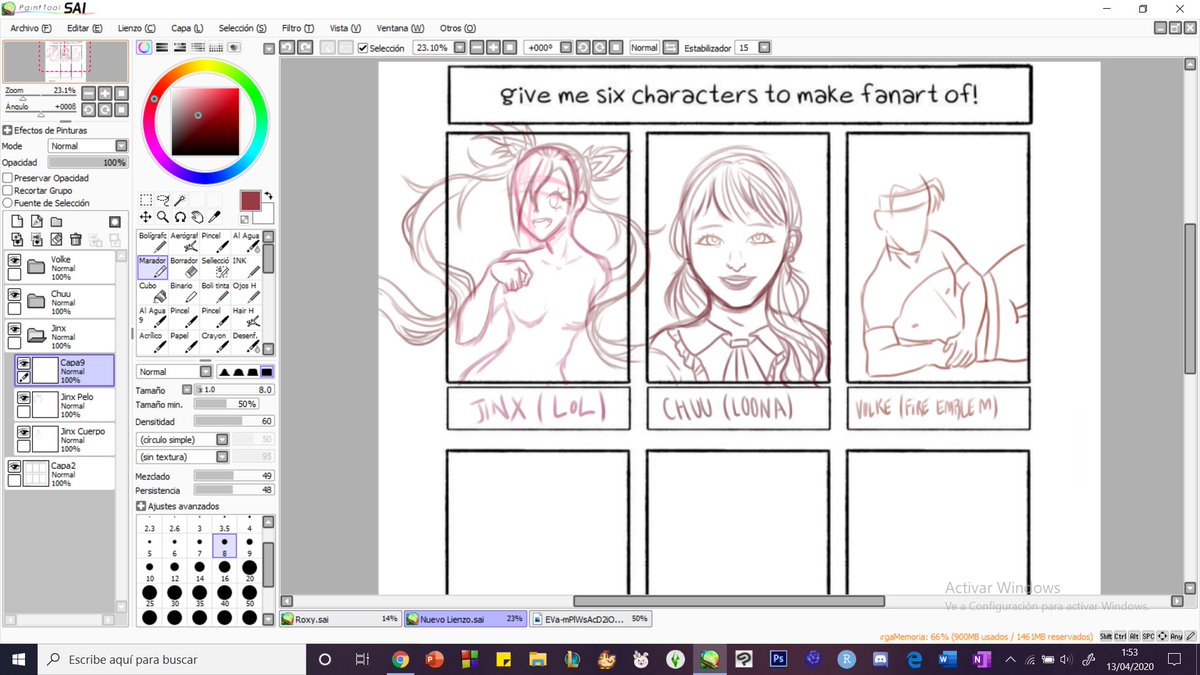
Task: Choose brush size 20 preset
Action: point(249,572)
